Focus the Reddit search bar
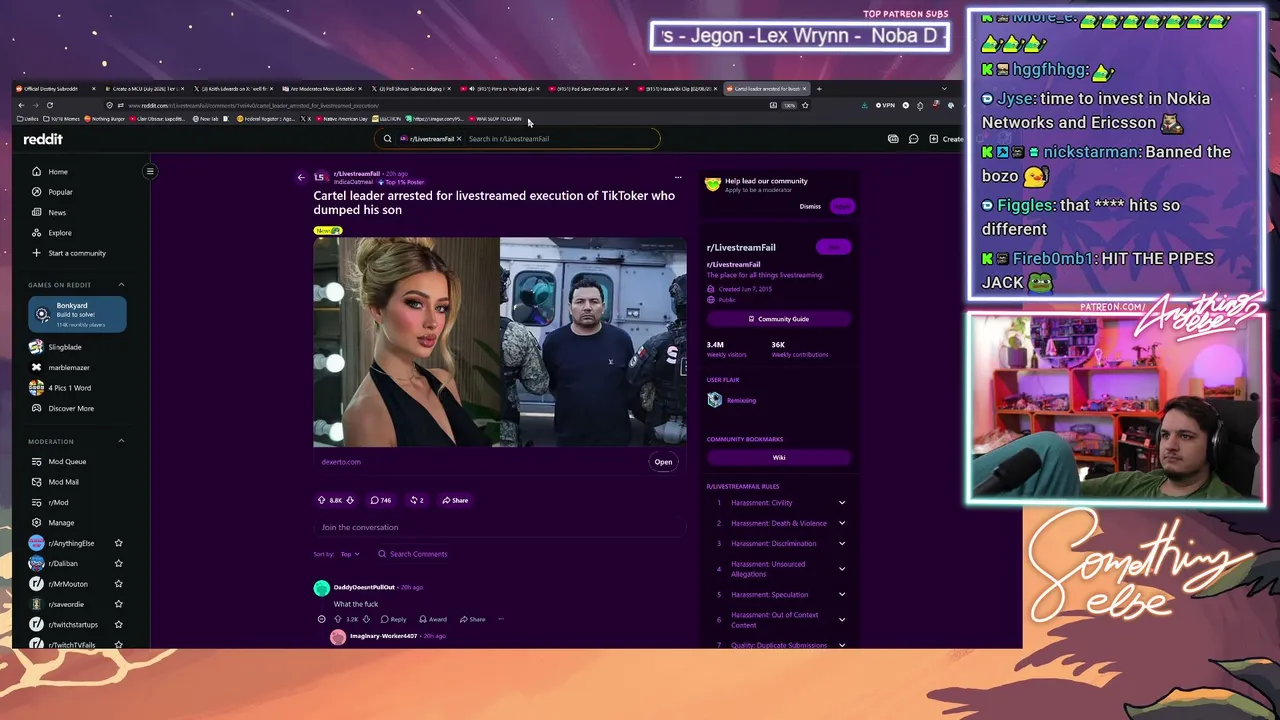Screen dimensions: 1280x720 pos(518,139)
